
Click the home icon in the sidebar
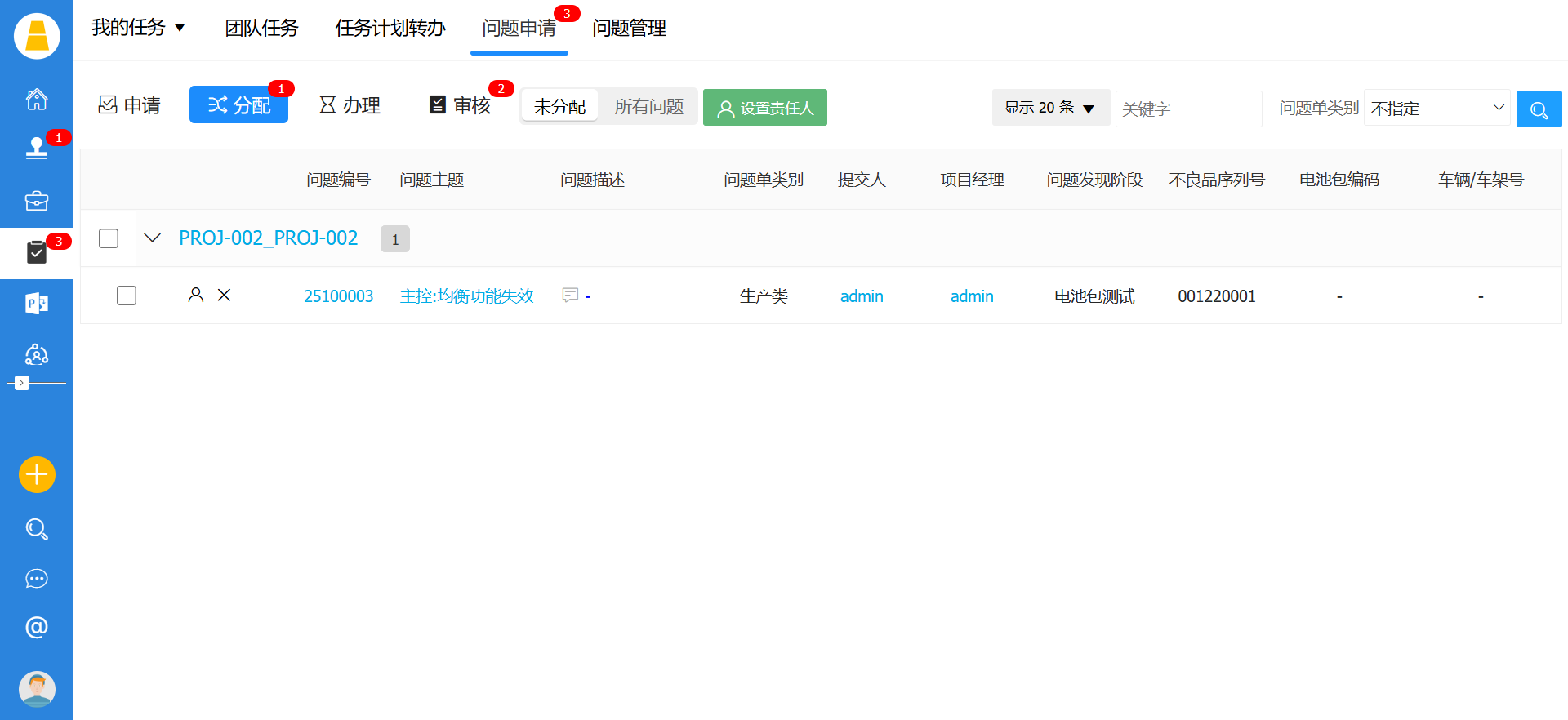[x=37, y=100]
